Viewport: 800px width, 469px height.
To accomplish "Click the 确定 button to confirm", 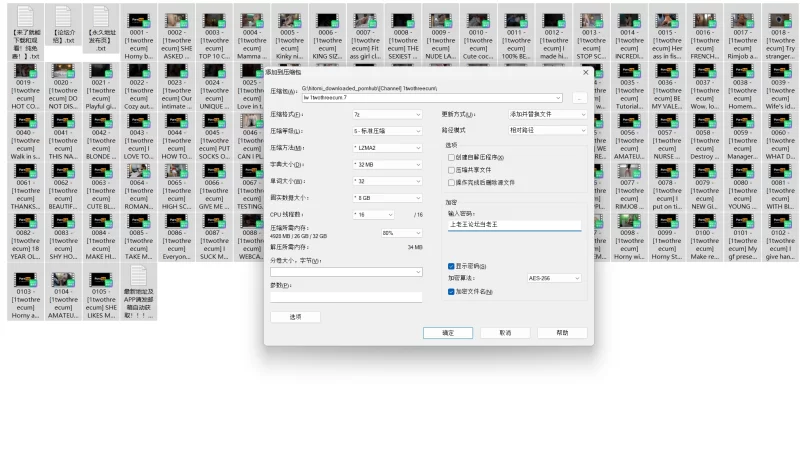I will click(446, 332).
